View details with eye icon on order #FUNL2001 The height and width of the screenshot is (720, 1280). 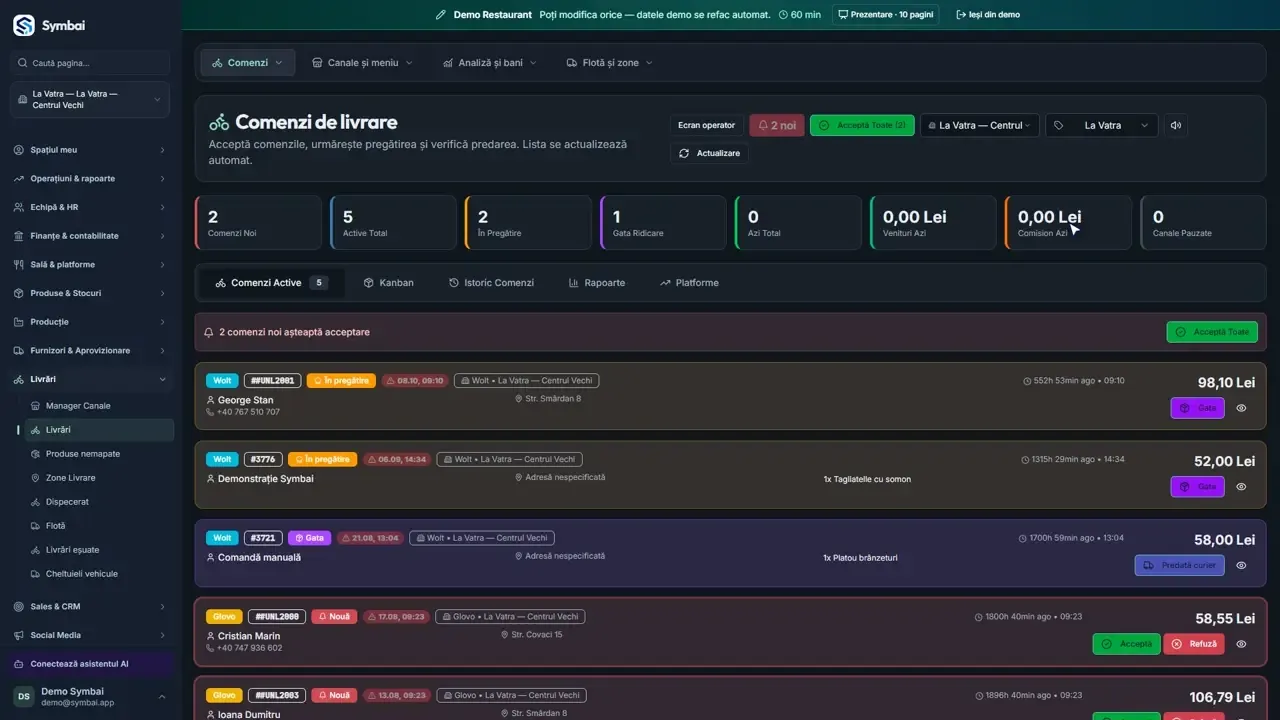[x=1241, y=408]
